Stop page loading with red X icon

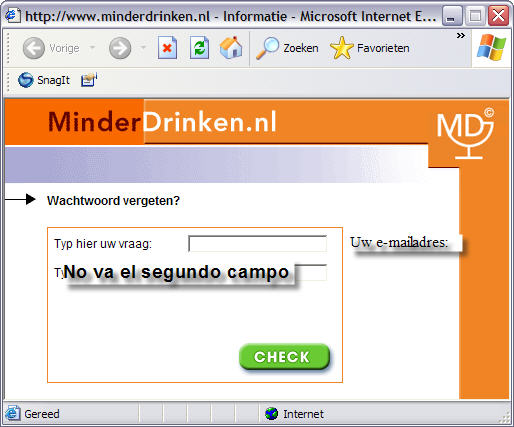[x=167, y=48]
